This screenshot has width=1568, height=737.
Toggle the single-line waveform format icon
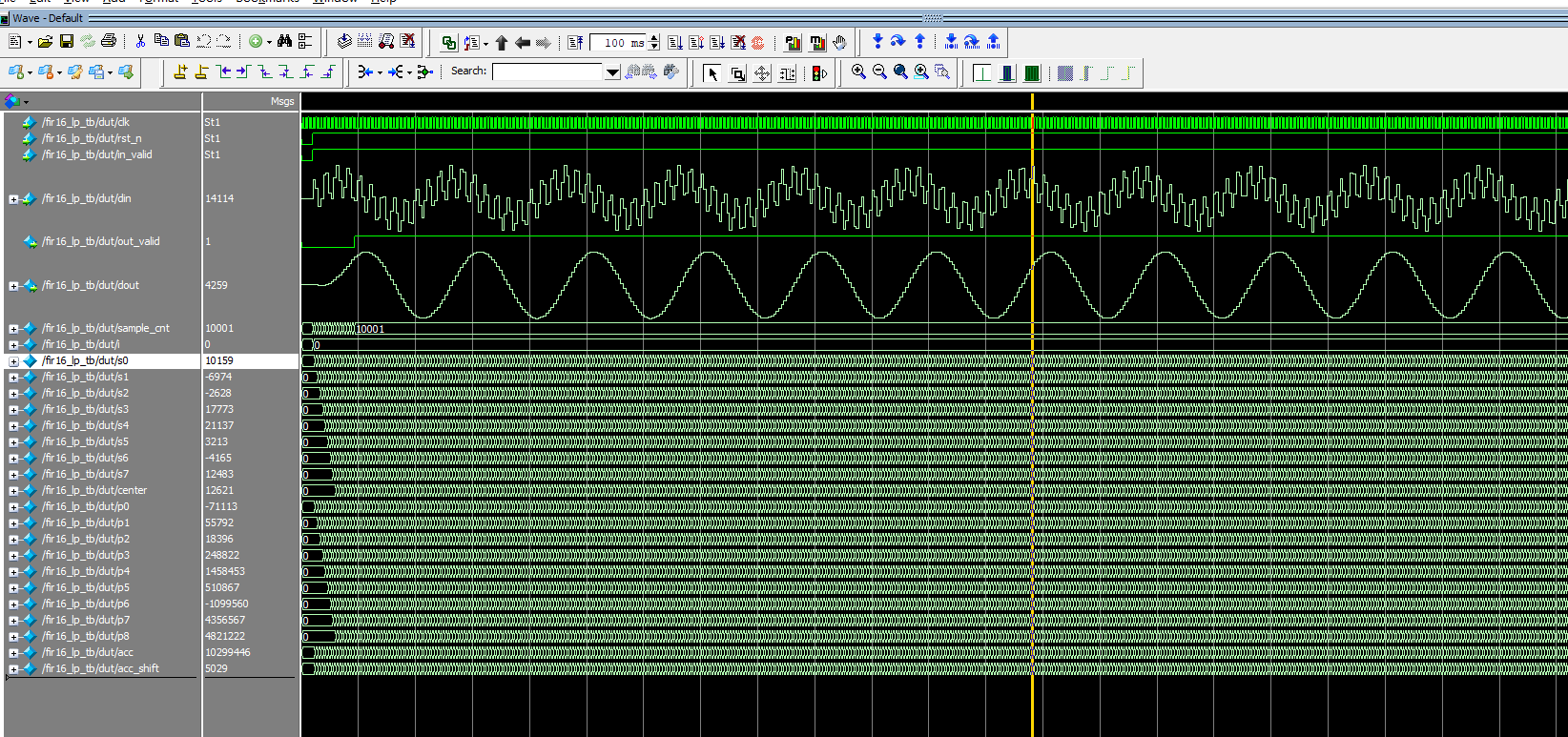pyautogui.click(x=982, y=73)
